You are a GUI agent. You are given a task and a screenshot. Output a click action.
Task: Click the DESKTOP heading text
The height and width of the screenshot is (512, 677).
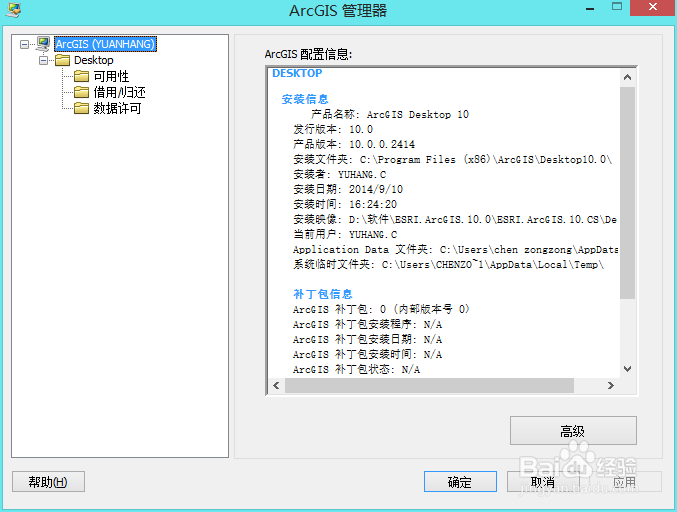point(297,73)
